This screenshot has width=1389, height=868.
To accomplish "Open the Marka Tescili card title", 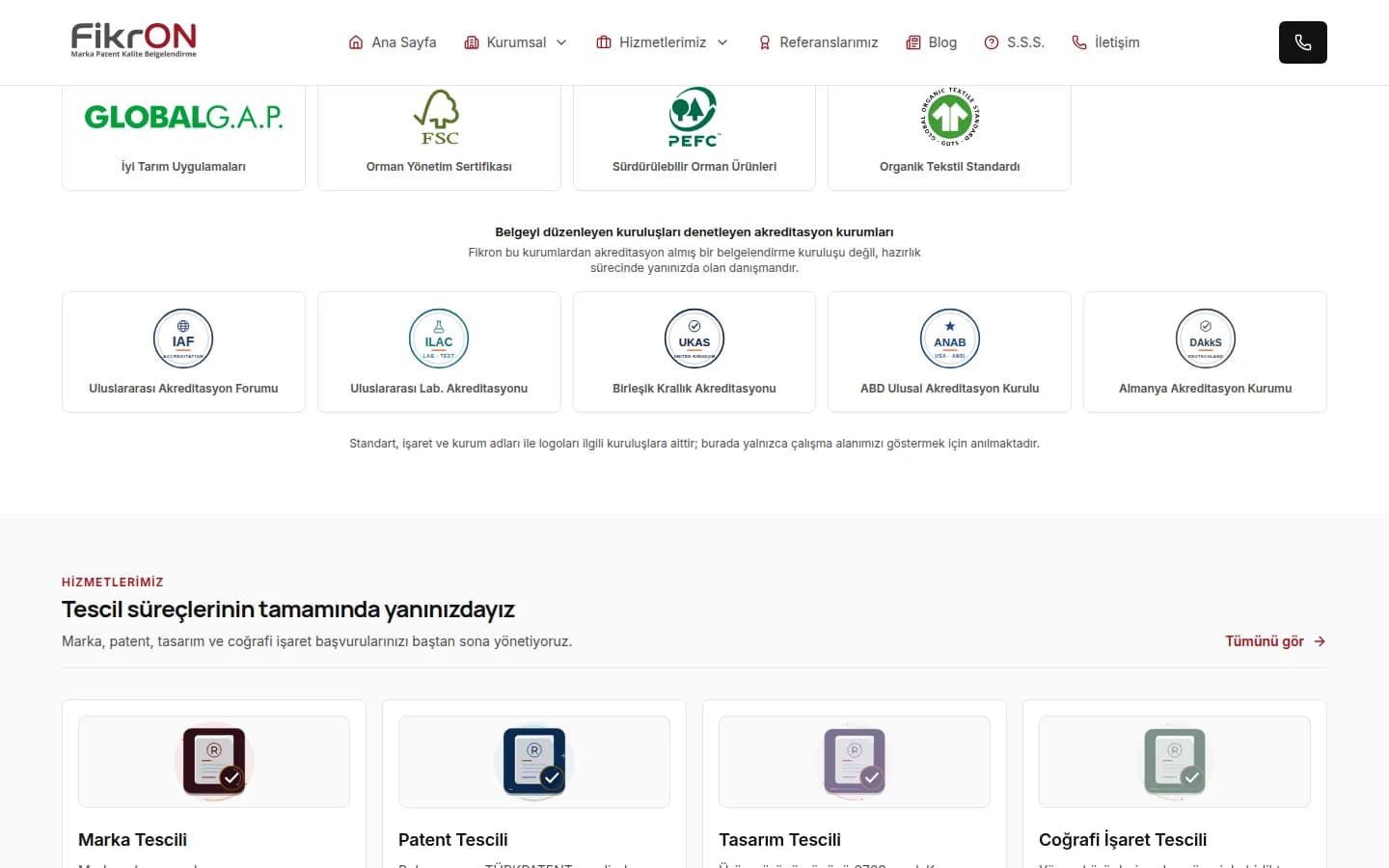I will [132, 840].
